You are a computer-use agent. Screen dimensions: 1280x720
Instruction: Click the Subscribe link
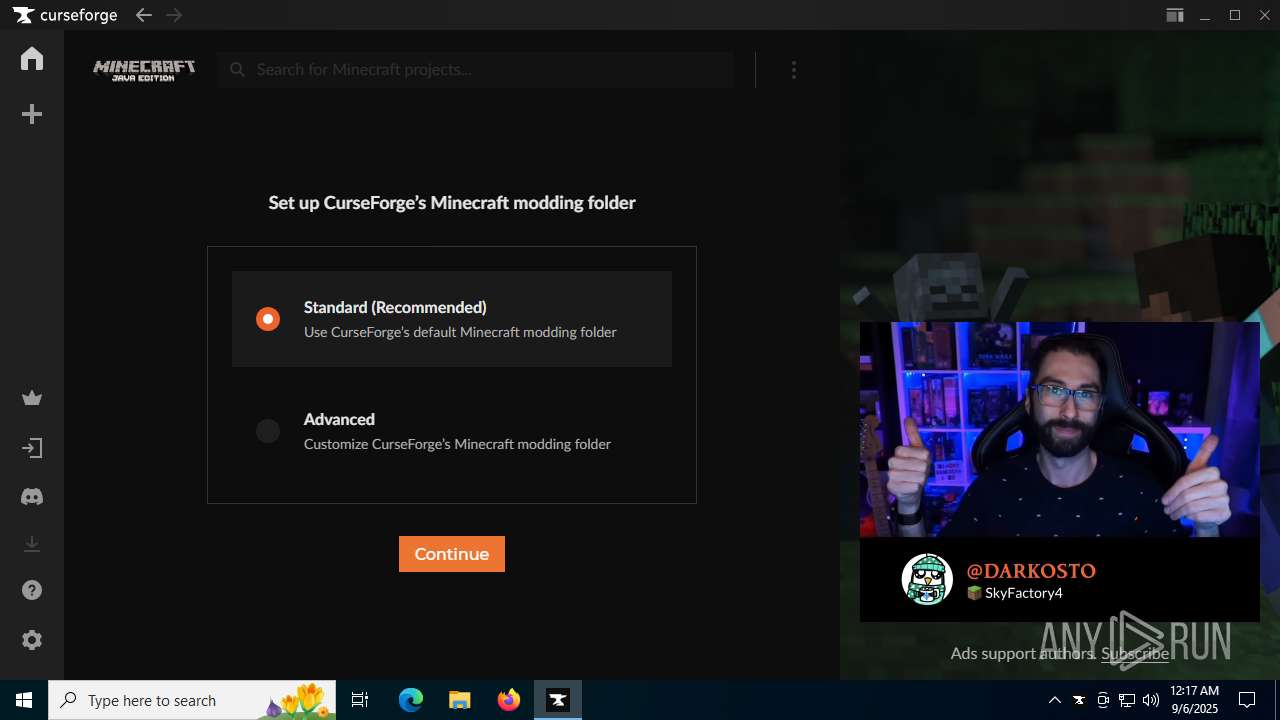(x=1135, y=653)
